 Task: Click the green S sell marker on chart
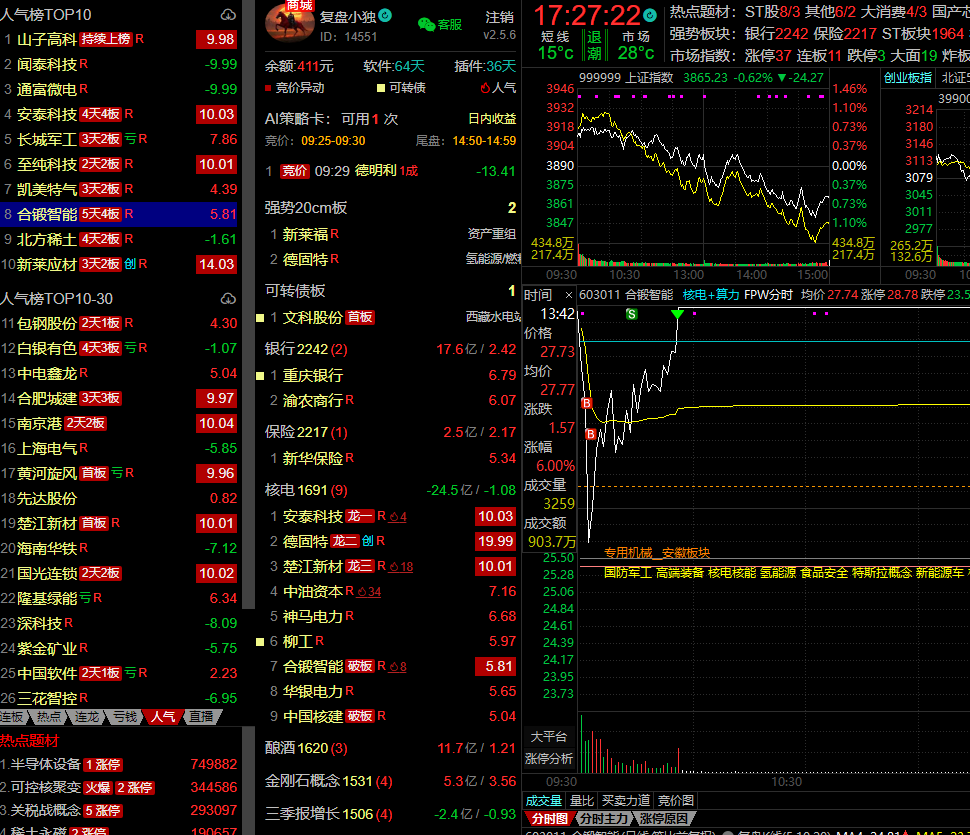point(631,314)
